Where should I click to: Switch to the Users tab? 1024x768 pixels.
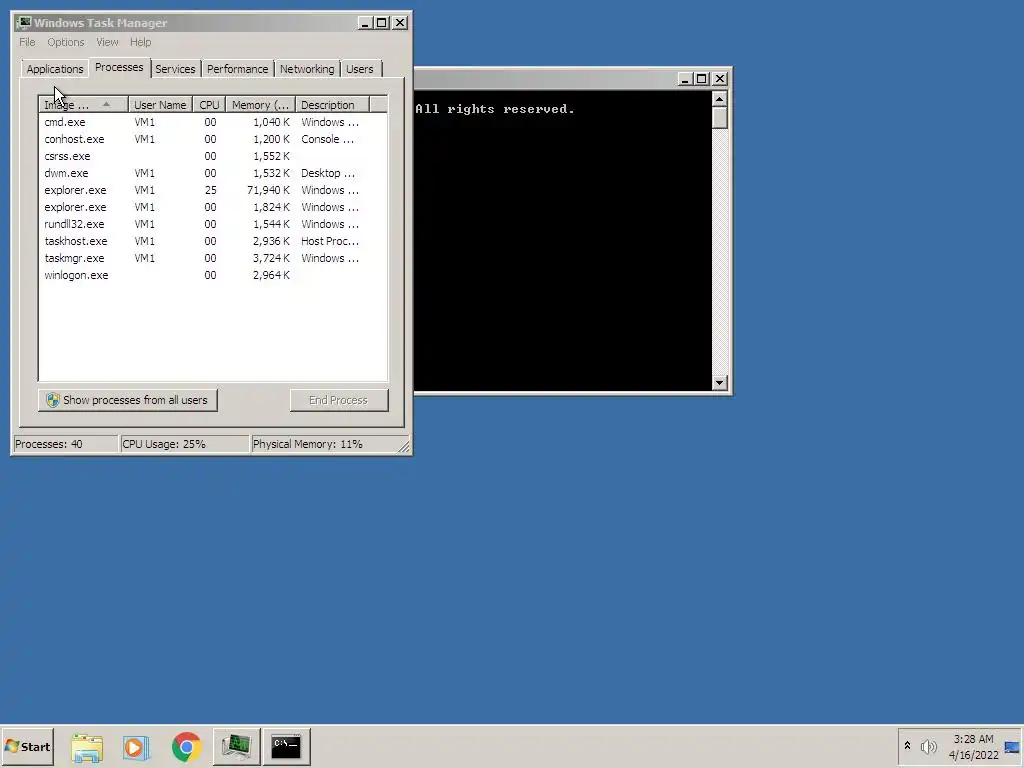point(360,69)
